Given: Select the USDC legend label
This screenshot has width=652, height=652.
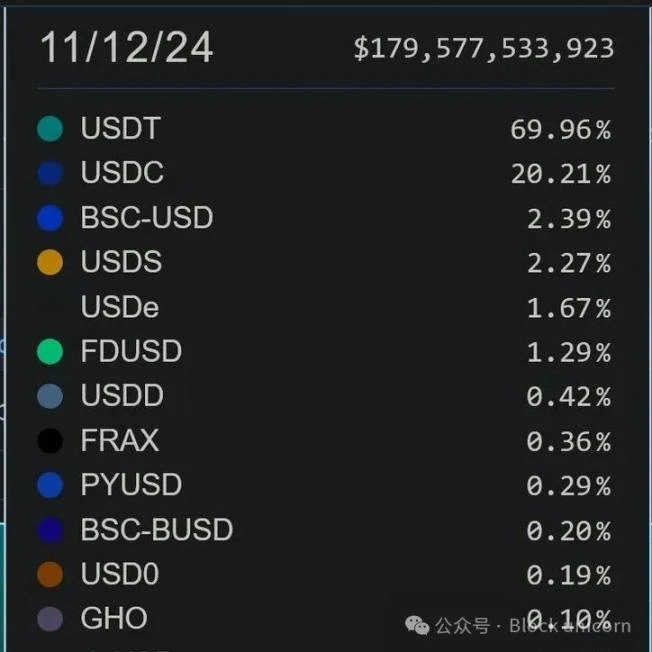Looking at the screenshot, I should (122, 173).
